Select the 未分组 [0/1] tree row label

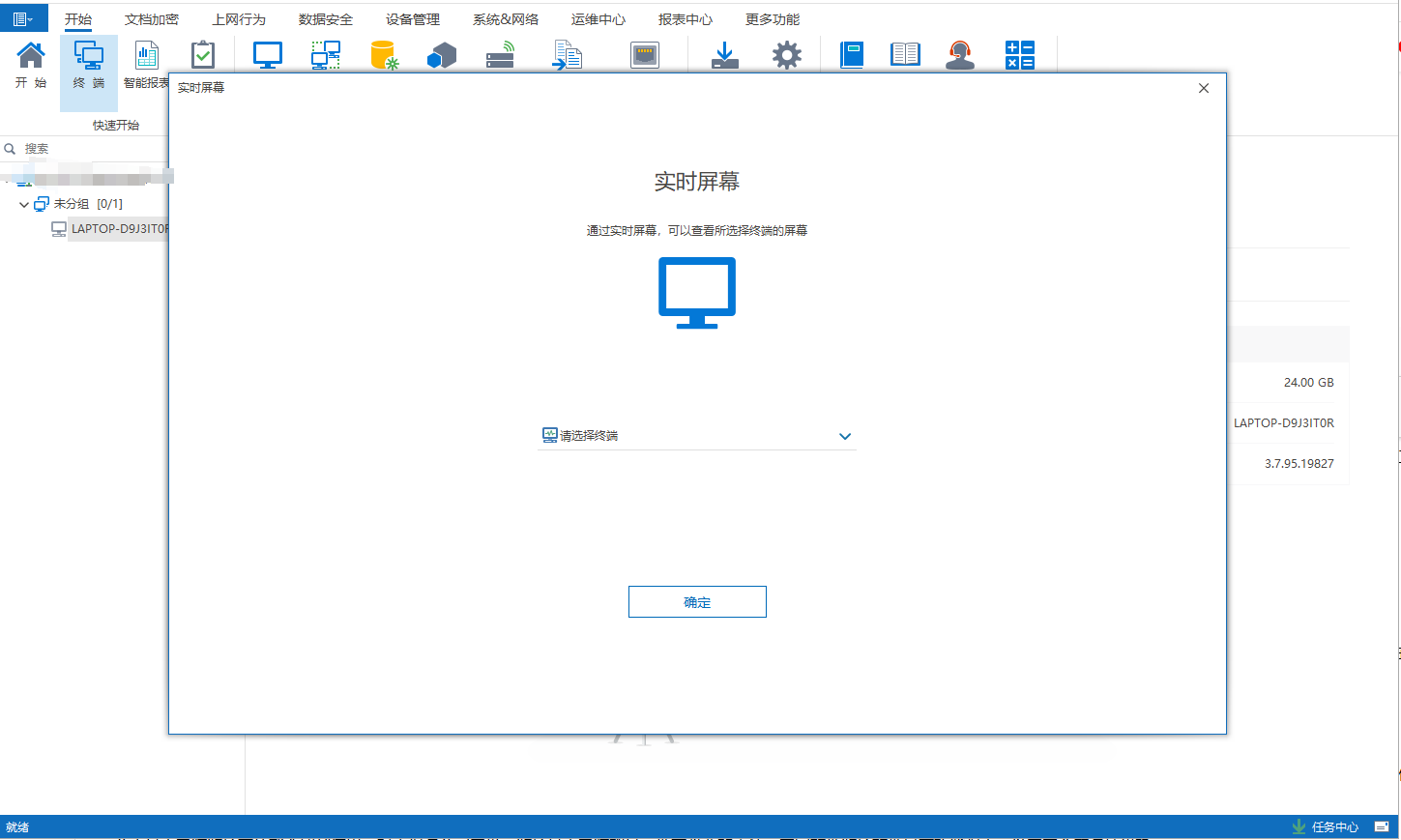88,204
